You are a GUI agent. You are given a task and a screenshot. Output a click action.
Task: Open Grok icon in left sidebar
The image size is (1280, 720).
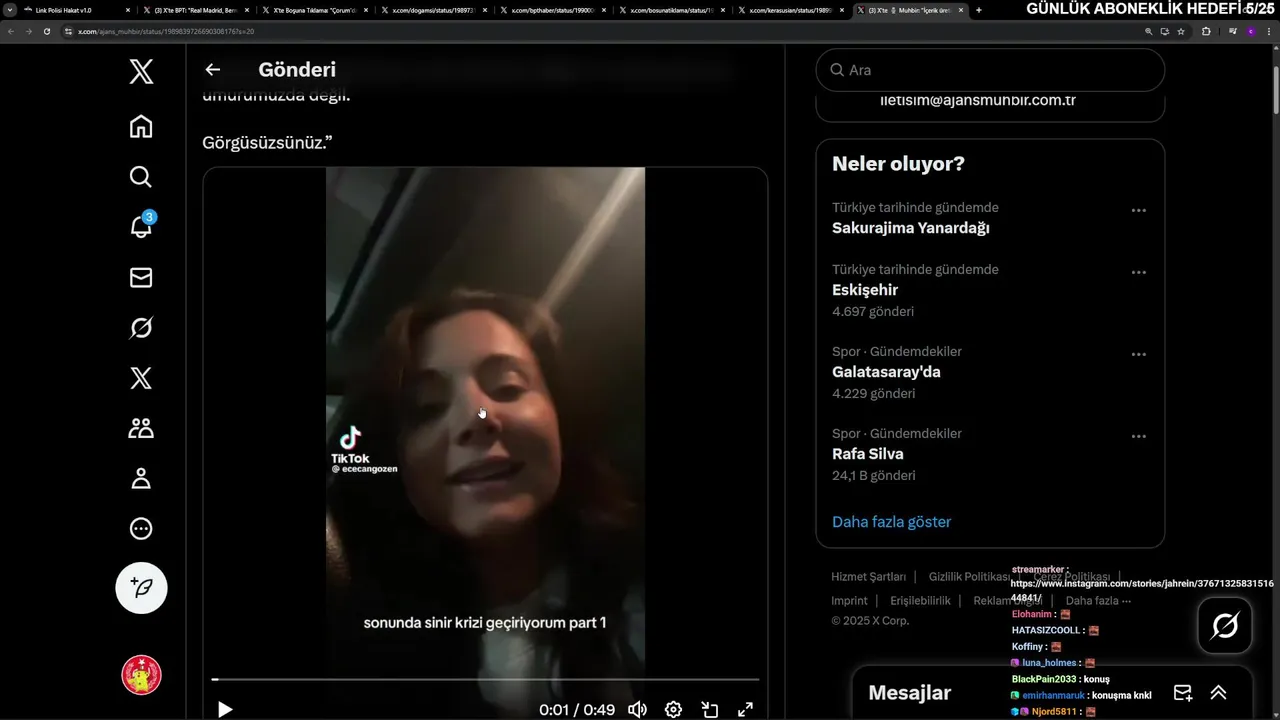coord(141,327)
